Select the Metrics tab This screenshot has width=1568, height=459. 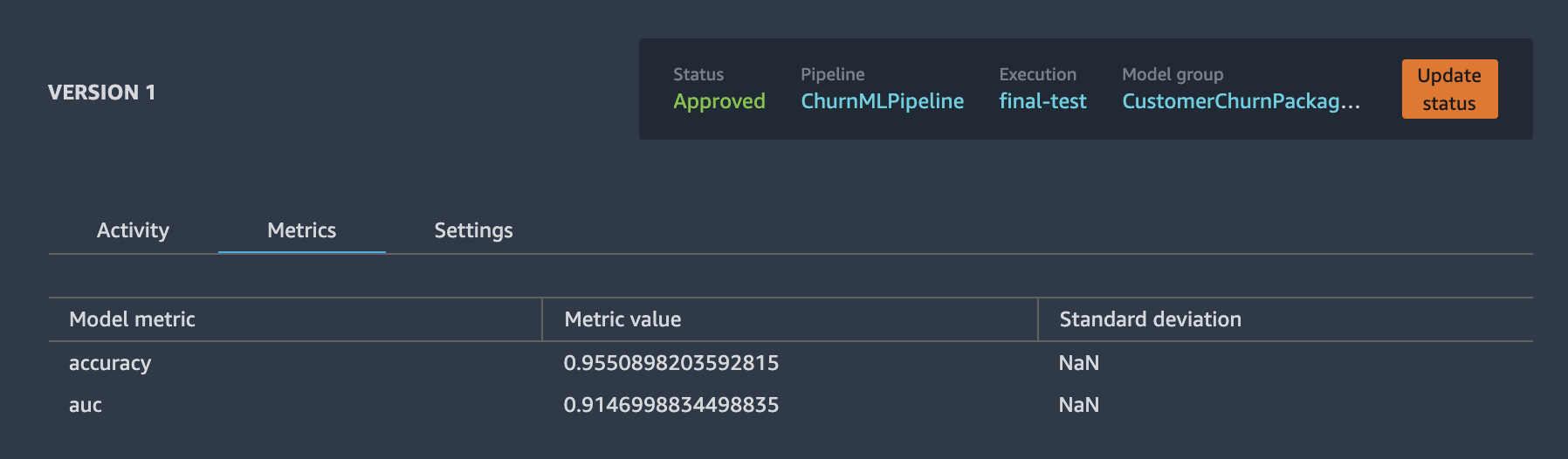point(301,230)
